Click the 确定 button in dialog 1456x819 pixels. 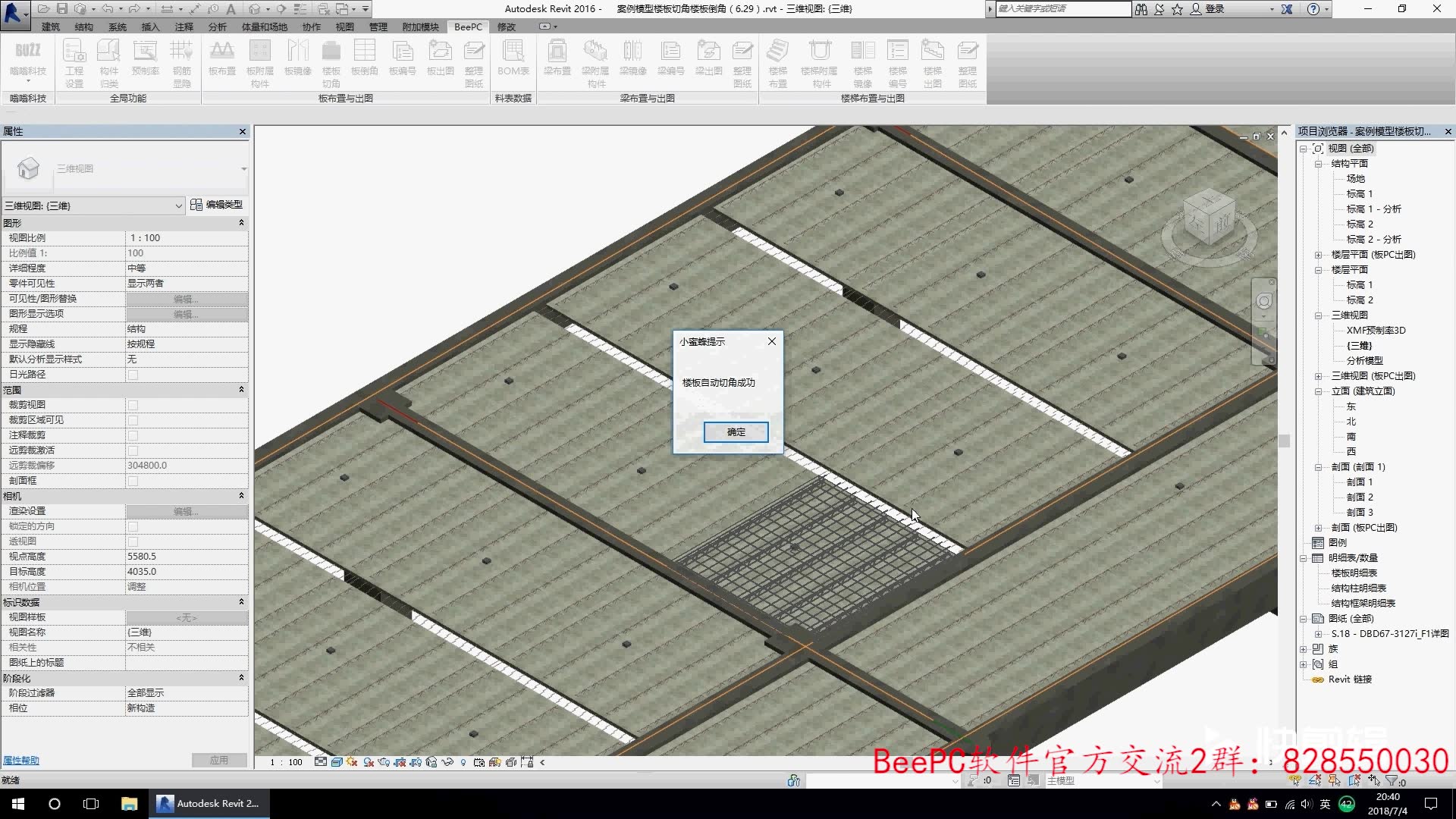coord(736,432)
